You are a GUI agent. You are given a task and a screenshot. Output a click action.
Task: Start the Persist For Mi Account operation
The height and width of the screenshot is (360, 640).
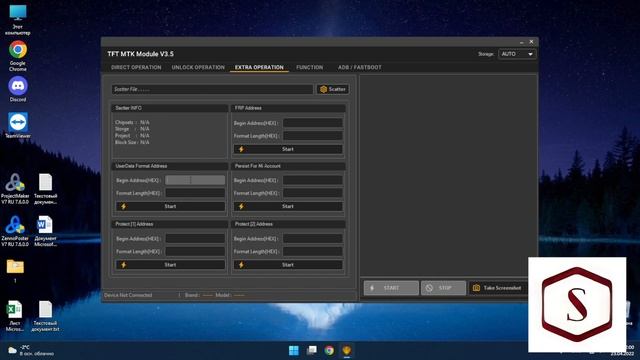coord(288,207)
